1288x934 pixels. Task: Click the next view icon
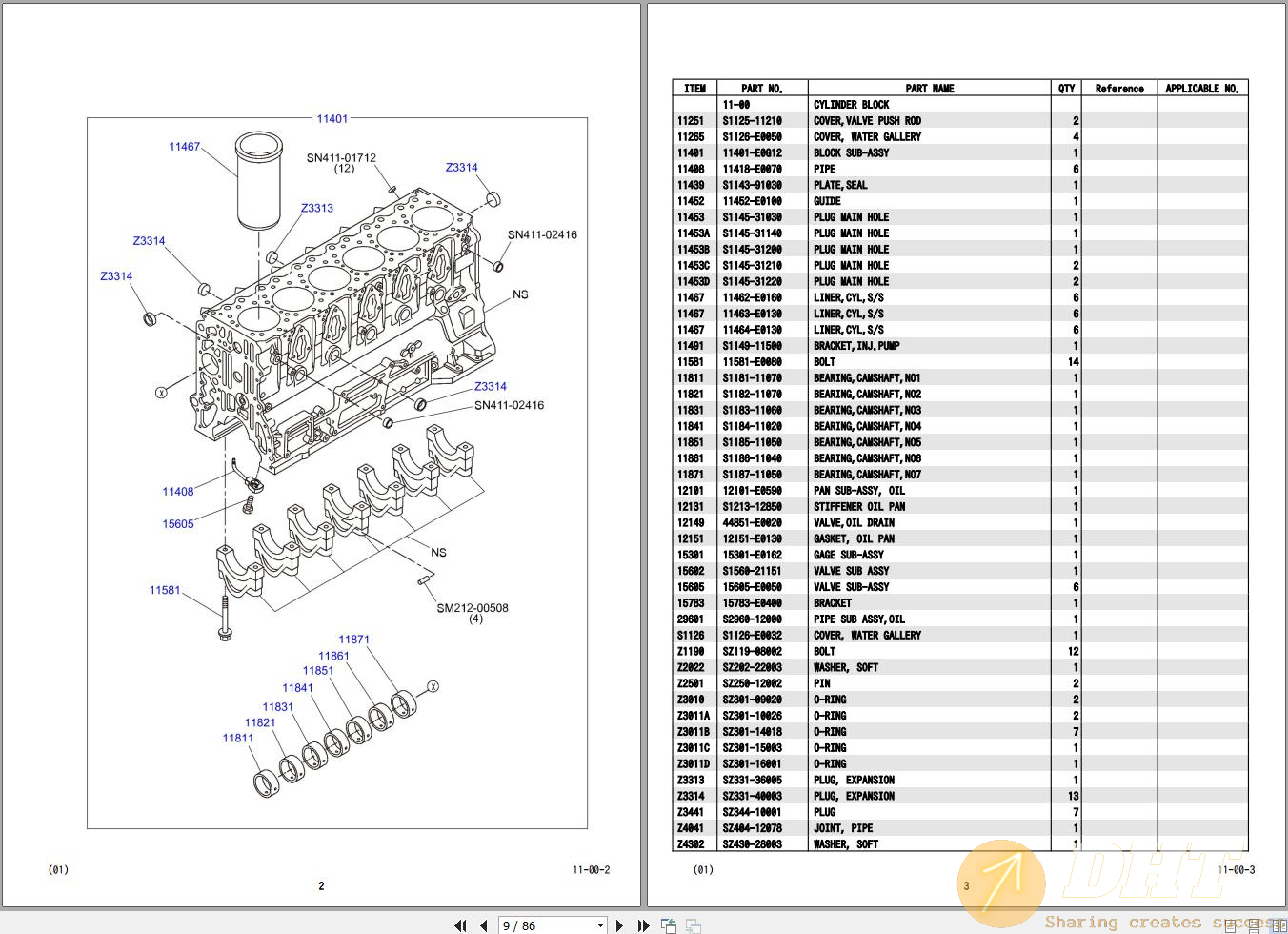(x=694, y=924)
